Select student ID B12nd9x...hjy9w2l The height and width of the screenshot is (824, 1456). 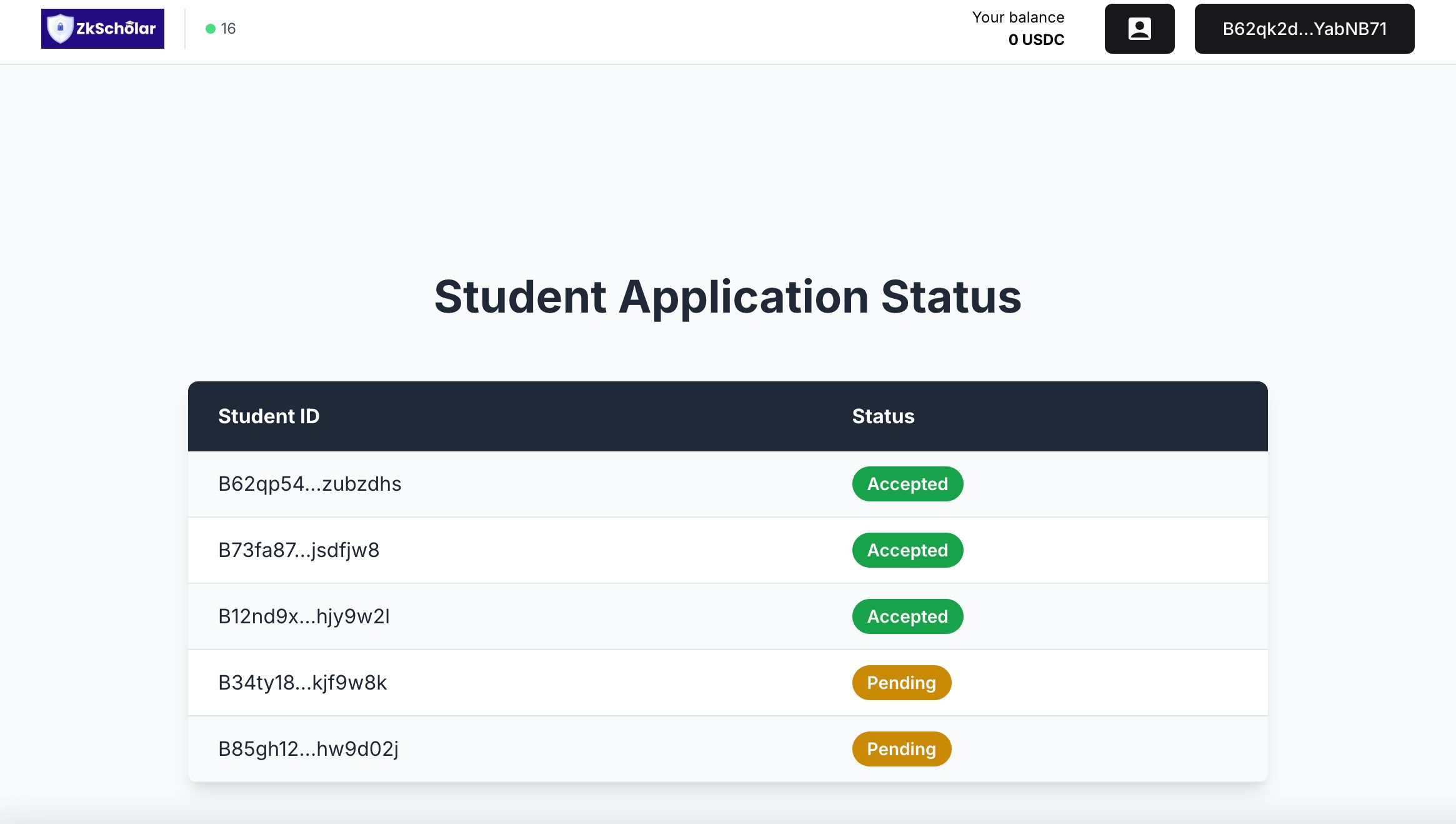pyautogui.click(x=304, y=616)
